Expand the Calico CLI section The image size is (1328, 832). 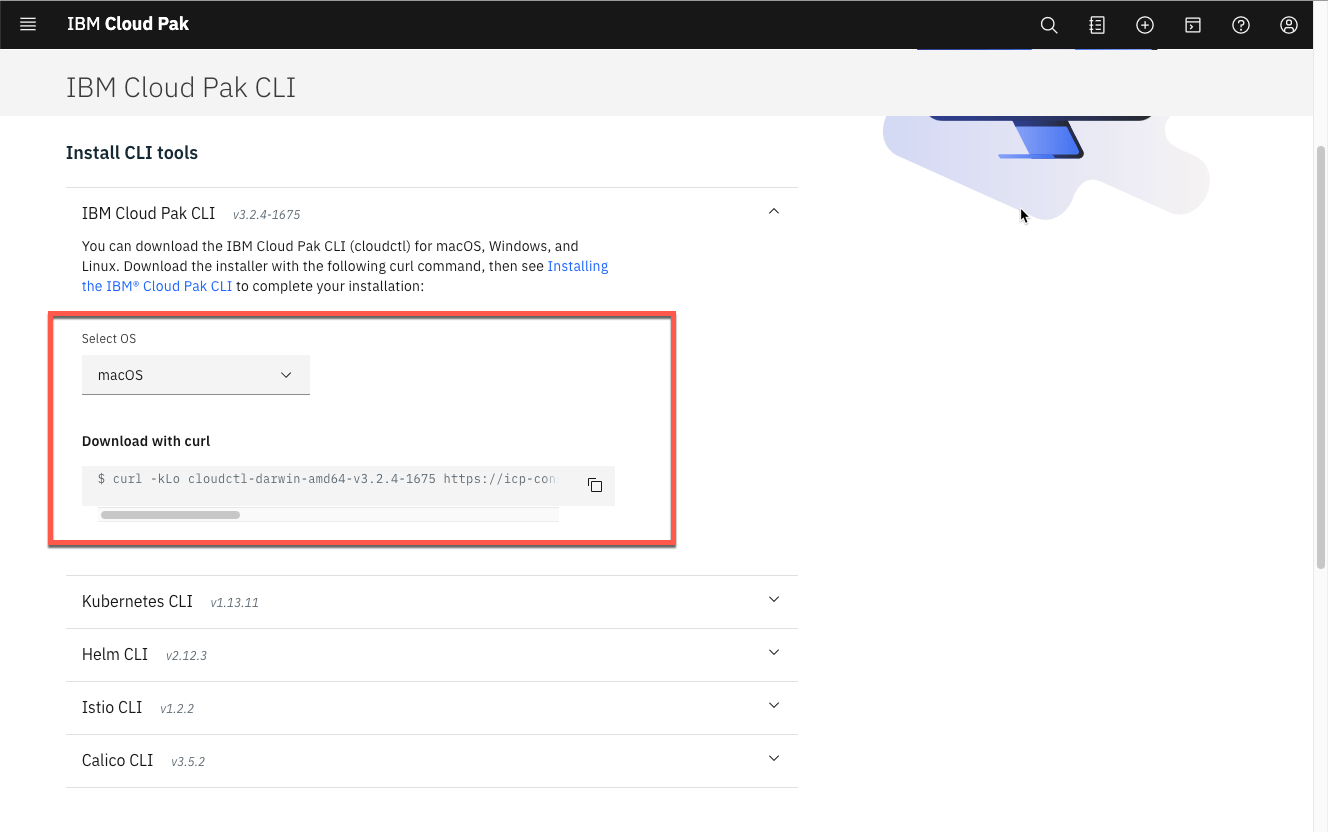[x=773, y=759]
